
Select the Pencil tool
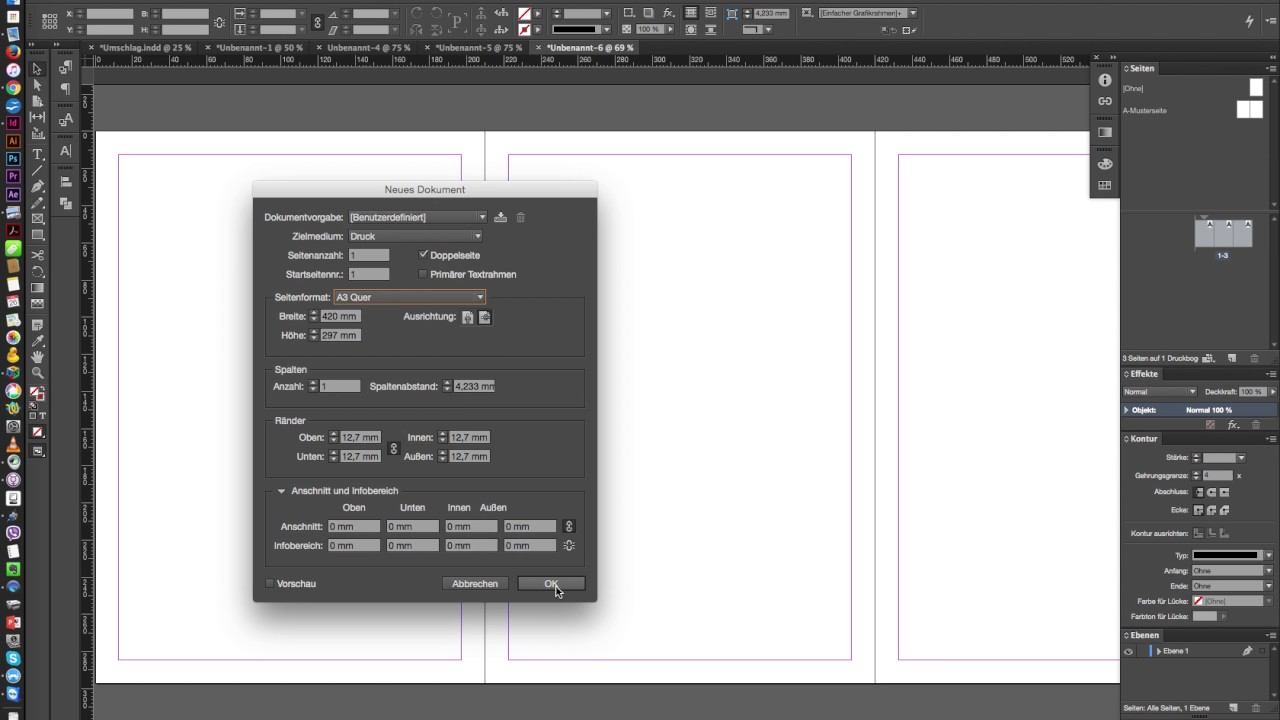pos(37,202)
